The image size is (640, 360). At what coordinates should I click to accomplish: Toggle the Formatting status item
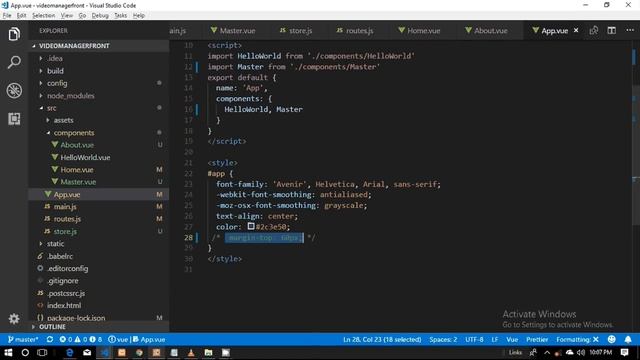click(x=577, y=340)
